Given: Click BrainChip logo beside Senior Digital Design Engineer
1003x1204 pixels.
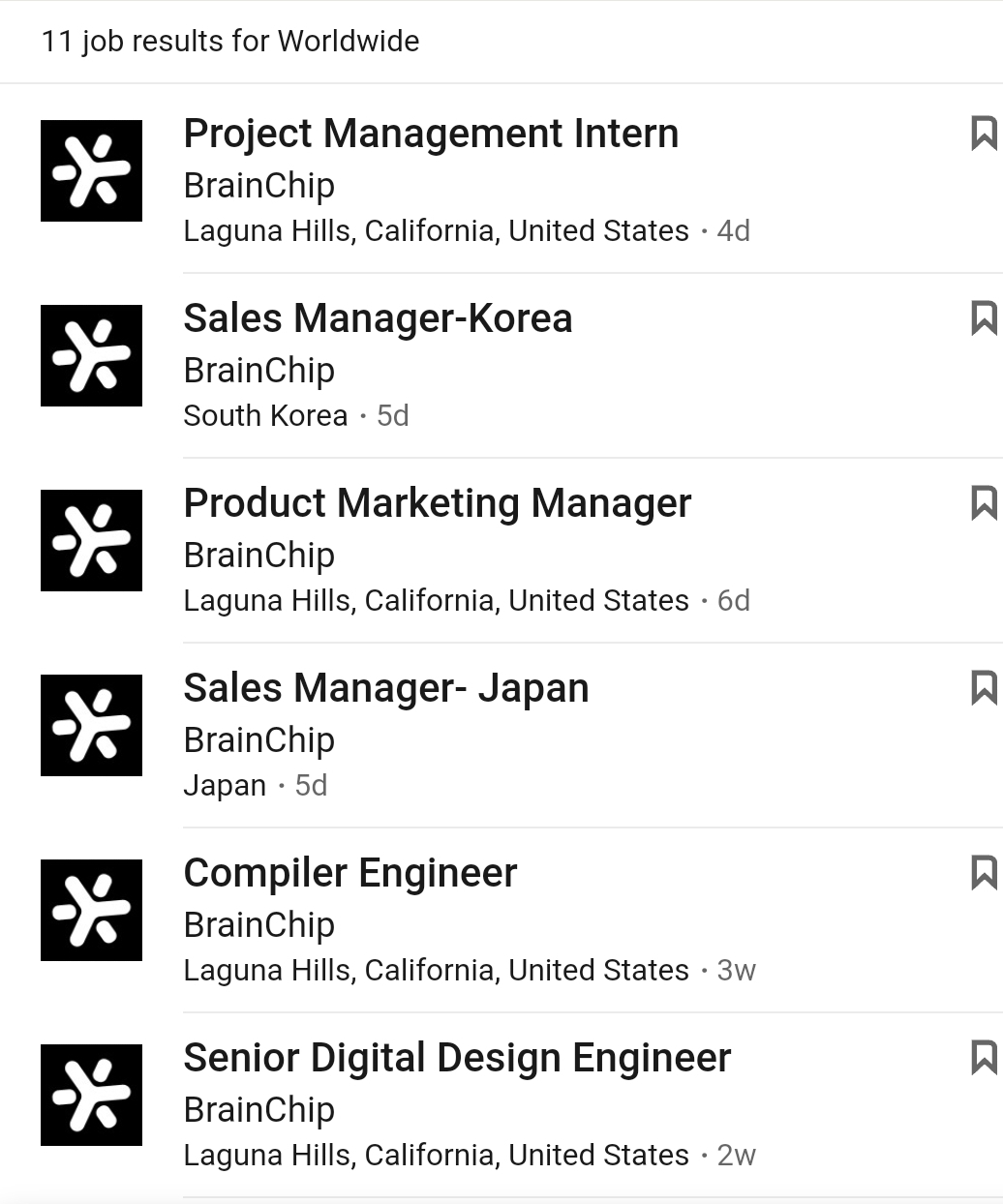Looking at the screenshot, I should click(91, 1095).
